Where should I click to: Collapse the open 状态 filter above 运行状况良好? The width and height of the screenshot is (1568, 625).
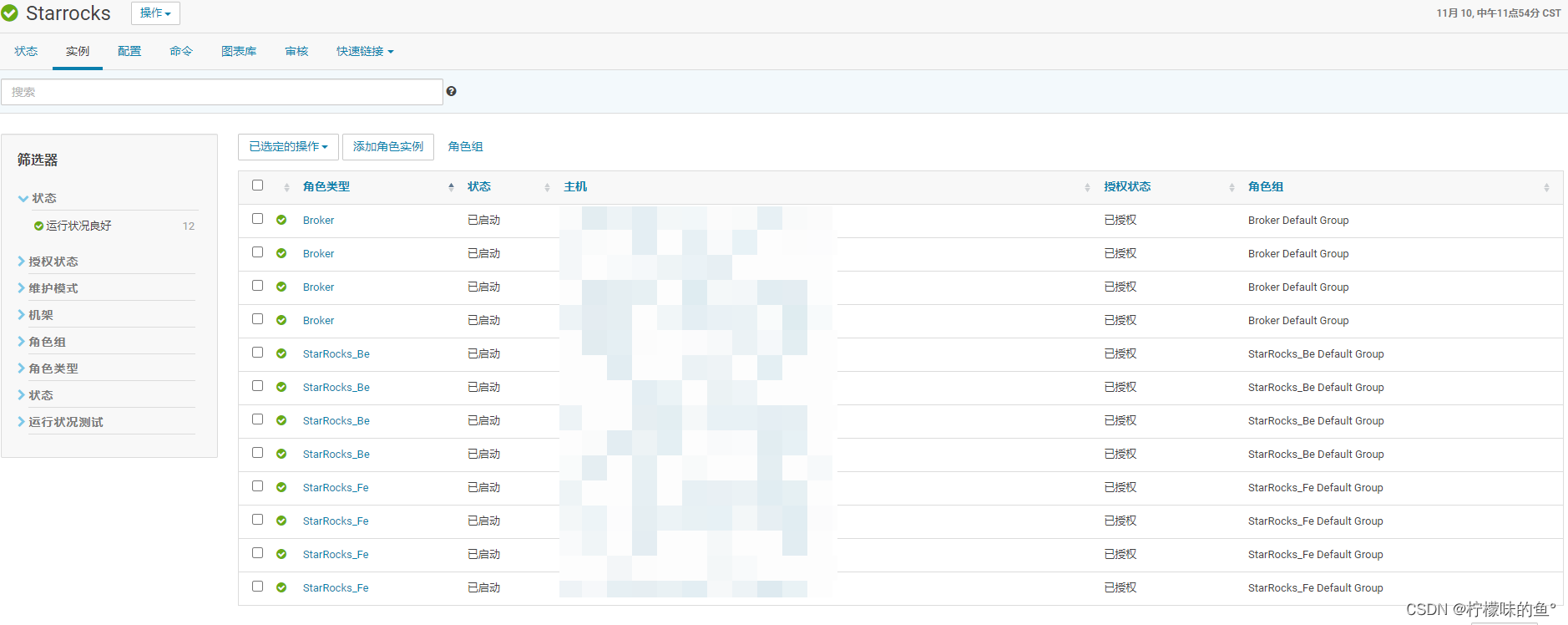point(38,198)
